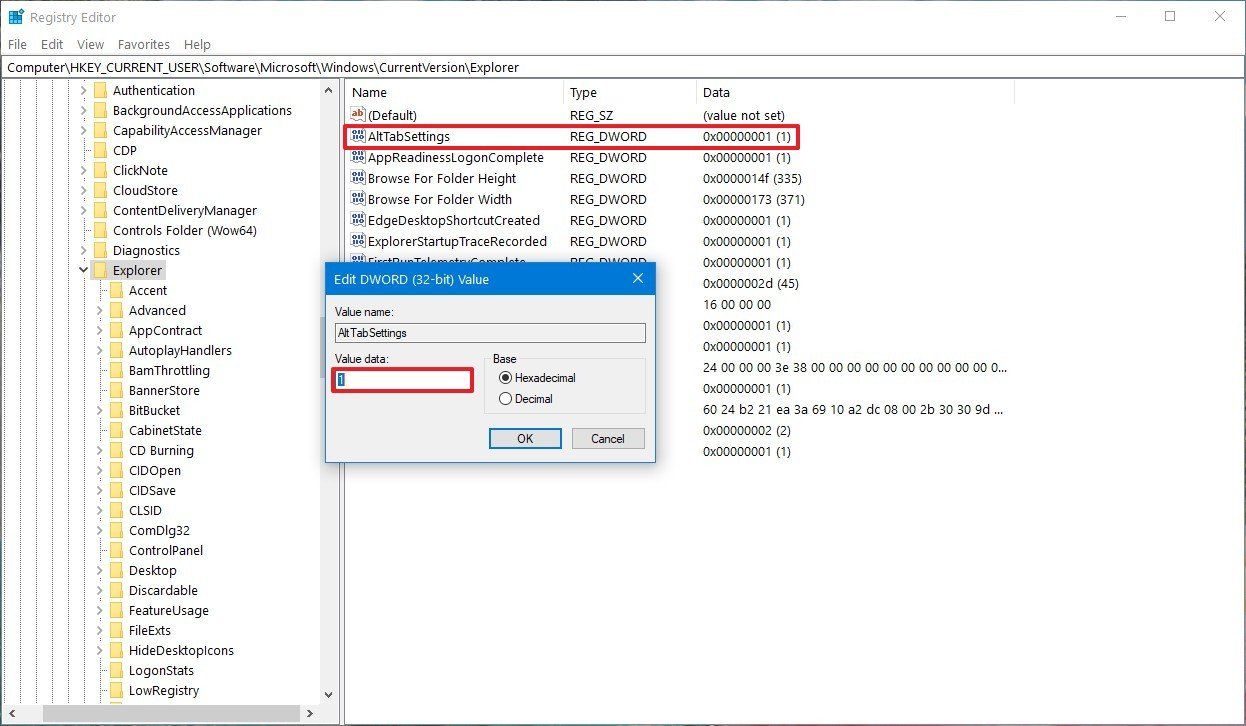Collapse the Explorer key
Viewport: 1246px width, 726px height.
tap(84, 270)
